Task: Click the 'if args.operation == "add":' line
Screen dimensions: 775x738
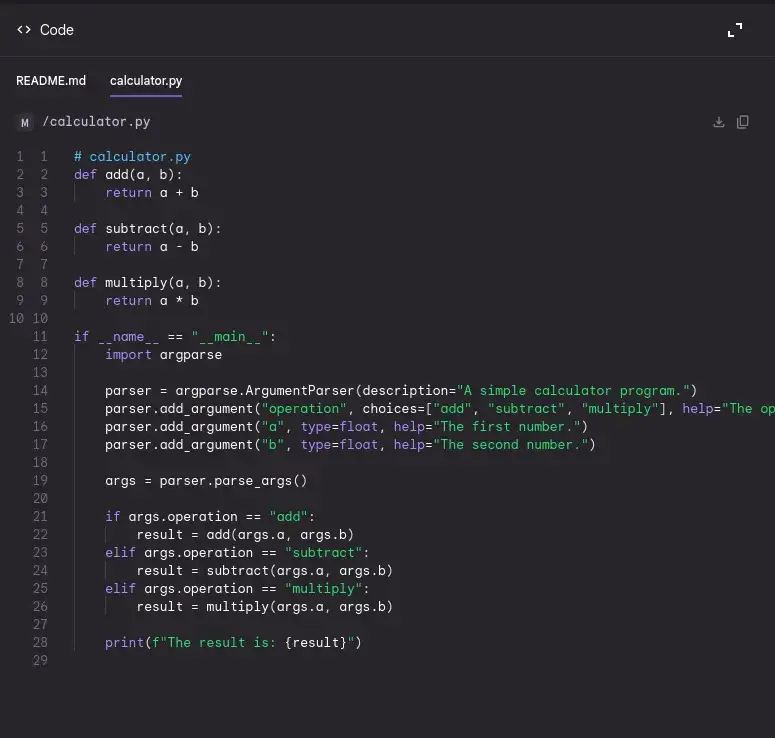Action: pyautogui.click(x=210, y=517)
